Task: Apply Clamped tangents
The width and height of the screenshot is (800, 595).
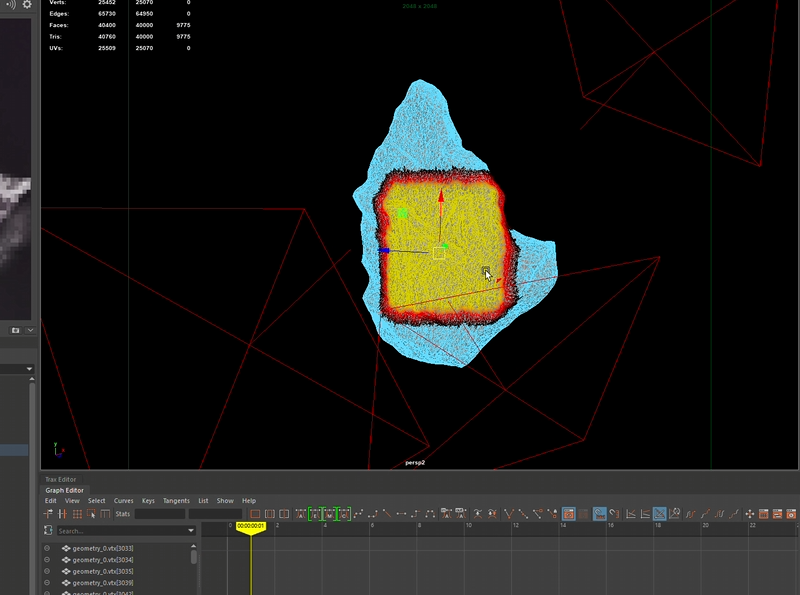Action: [x=373, y=514]
